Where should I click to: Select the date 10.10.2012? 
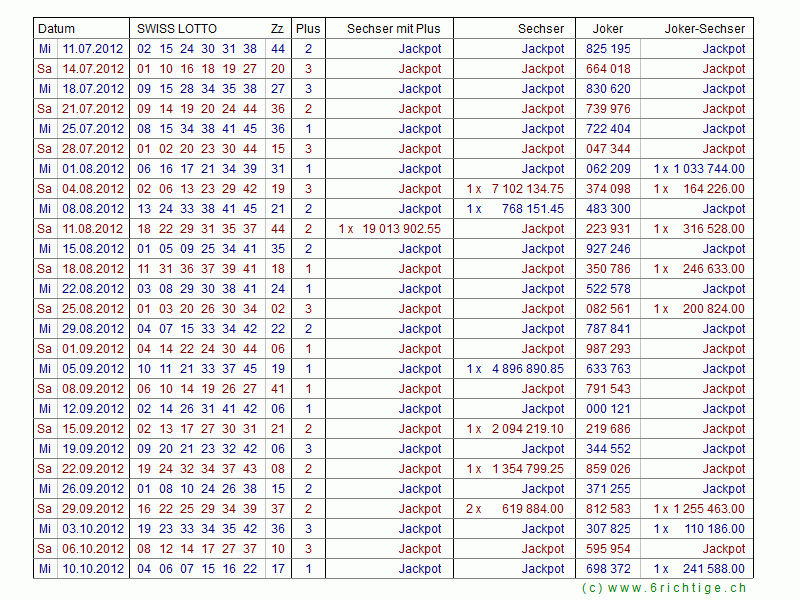(x=93, y=569)
